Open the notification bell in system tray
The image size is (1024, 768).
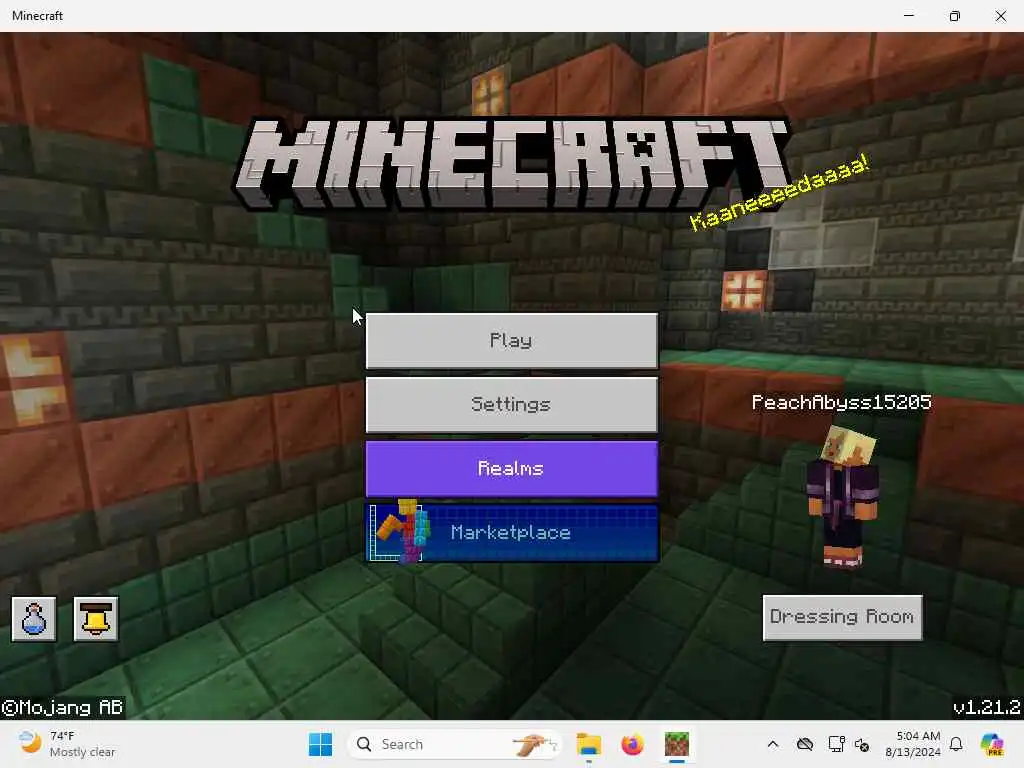coord(956,744)
